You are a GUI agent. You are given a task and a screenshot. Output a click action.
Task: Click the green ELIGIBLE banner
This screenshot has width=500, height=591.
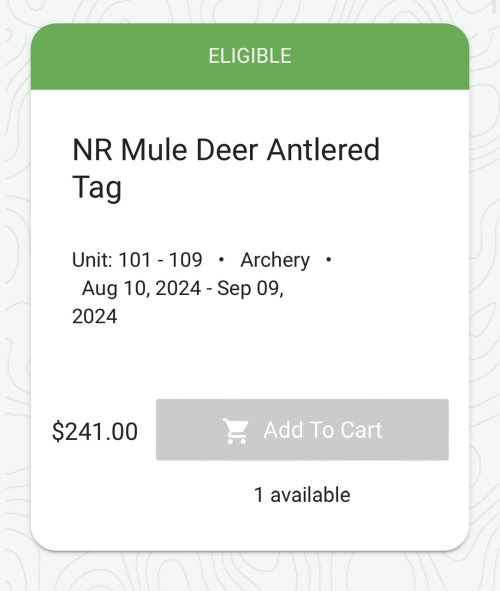coord(250,57)
